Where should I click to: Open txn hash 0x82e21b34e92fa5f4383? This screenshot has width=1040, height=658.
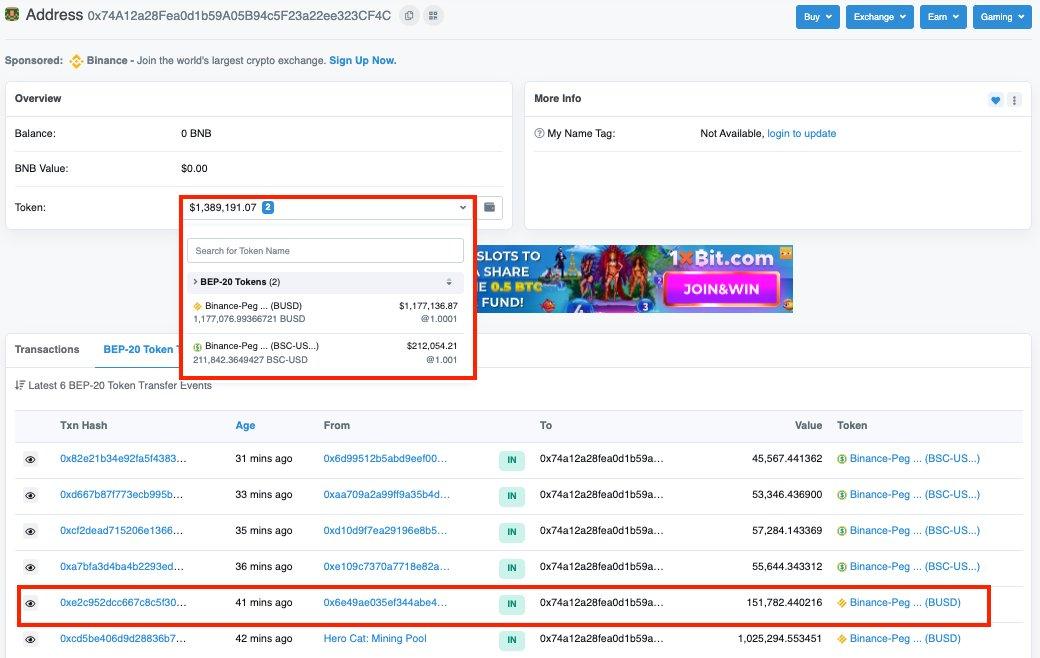coord(123,458)
